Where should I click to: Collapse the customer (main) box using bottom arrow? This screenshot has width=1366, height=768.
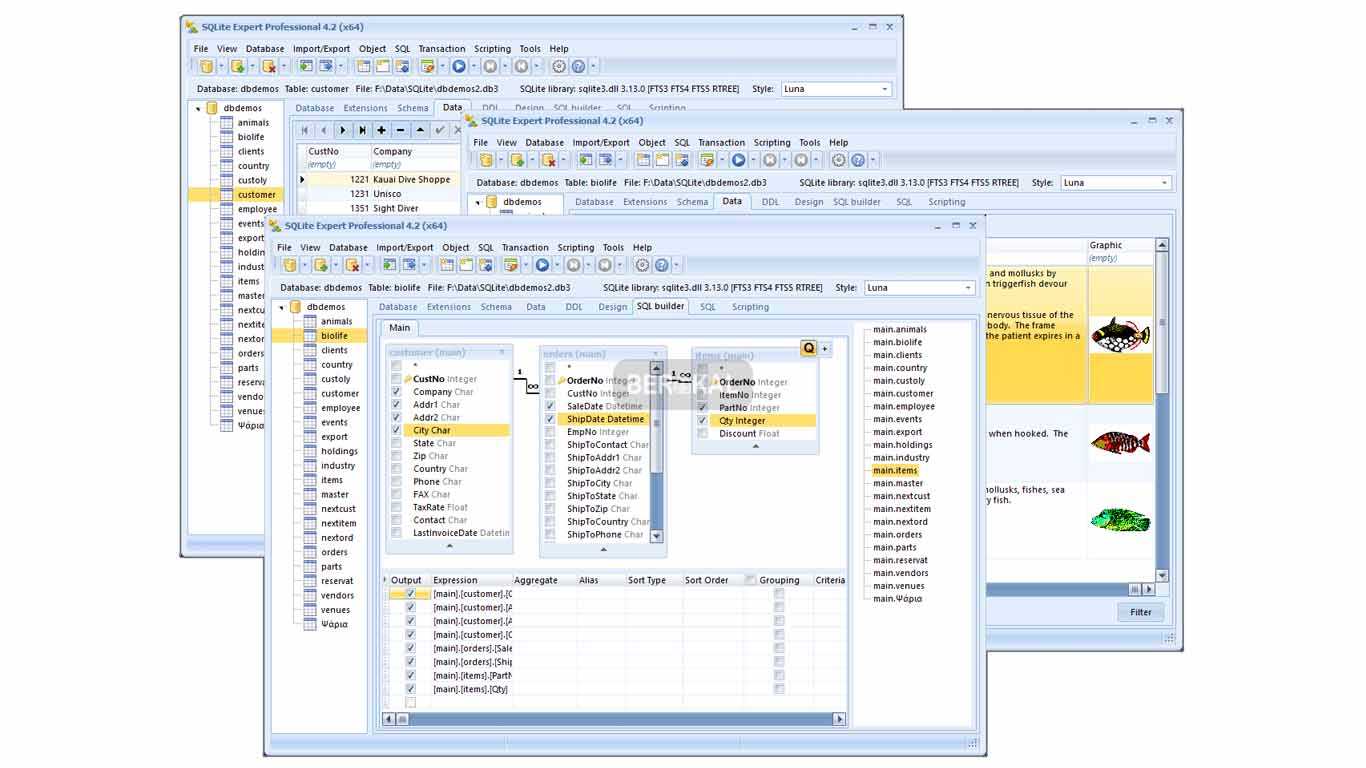click(449, 546)
